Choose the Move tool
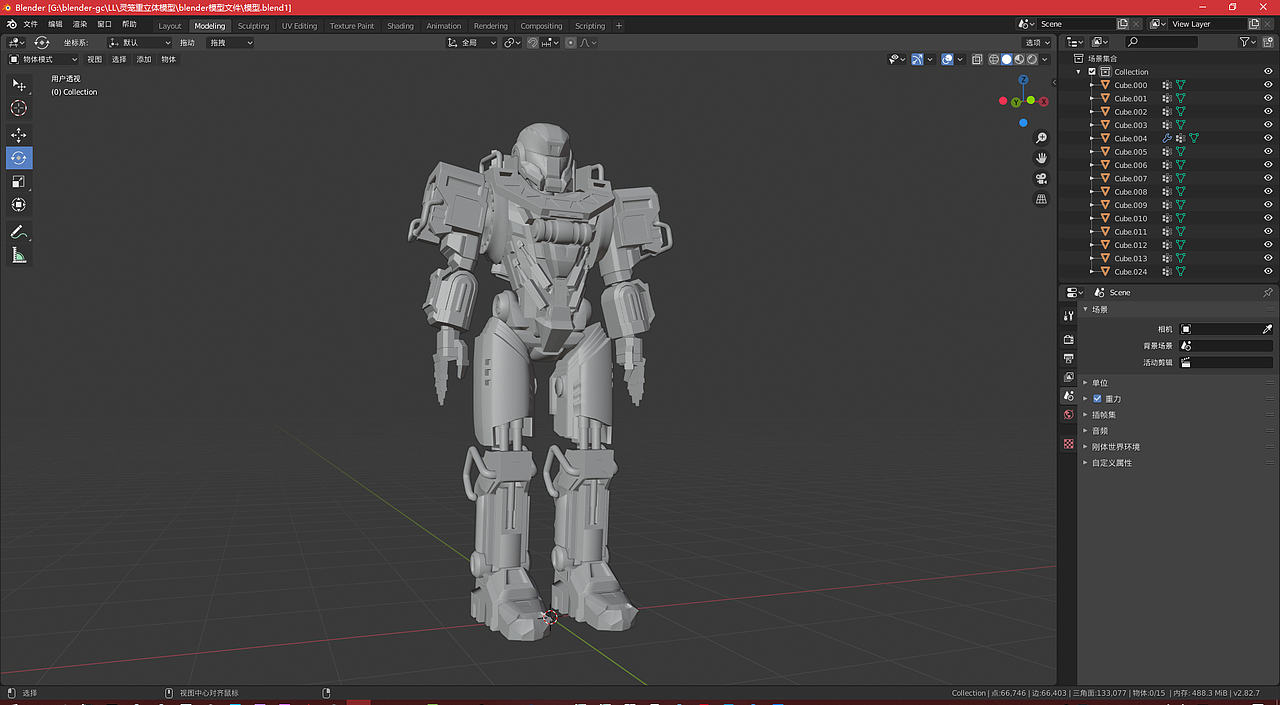This screenshot has width=1280, height=705. pyautogui.click(x=19, y=135)
